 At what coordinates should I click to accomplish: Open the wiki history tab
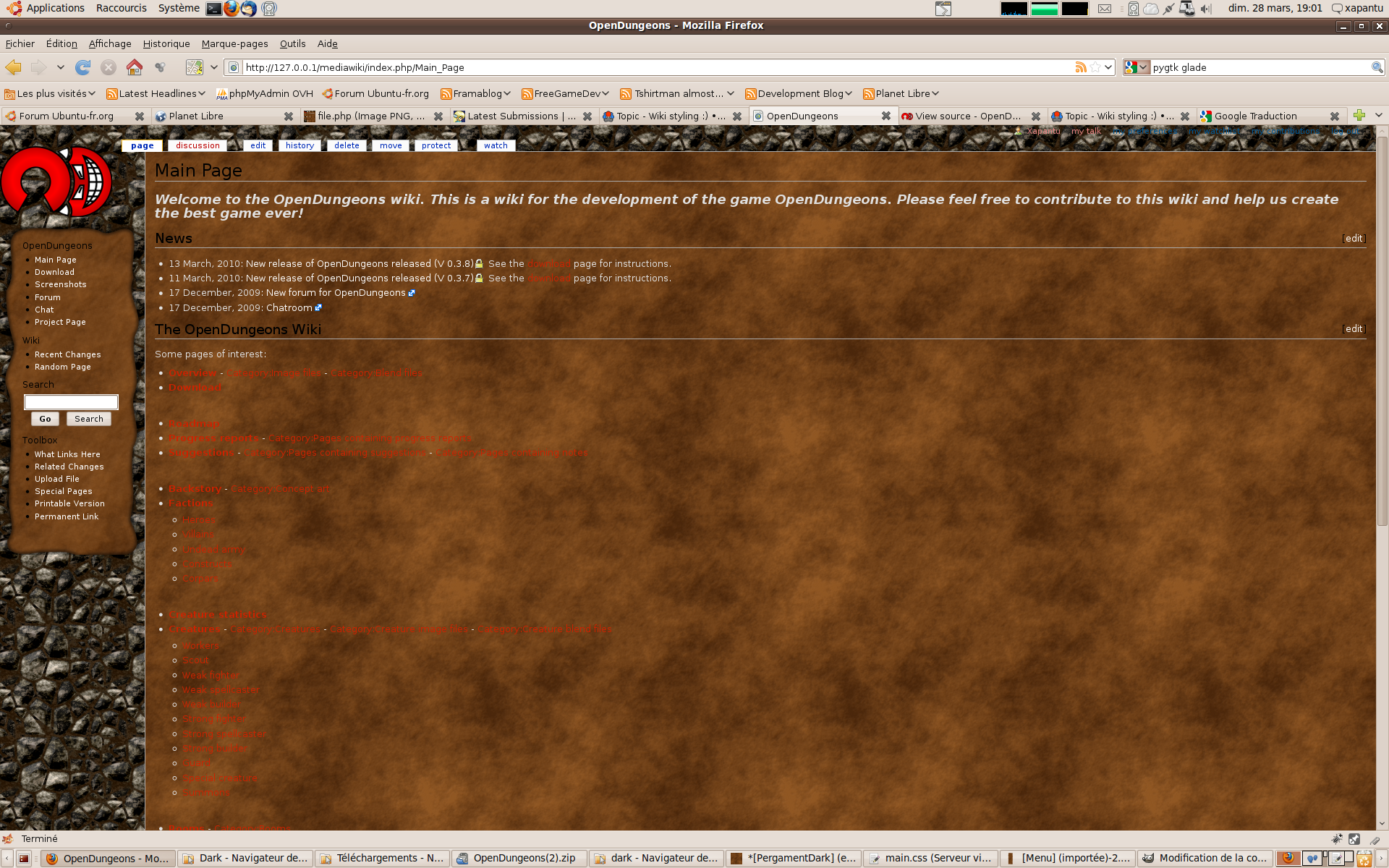(300, 145)
